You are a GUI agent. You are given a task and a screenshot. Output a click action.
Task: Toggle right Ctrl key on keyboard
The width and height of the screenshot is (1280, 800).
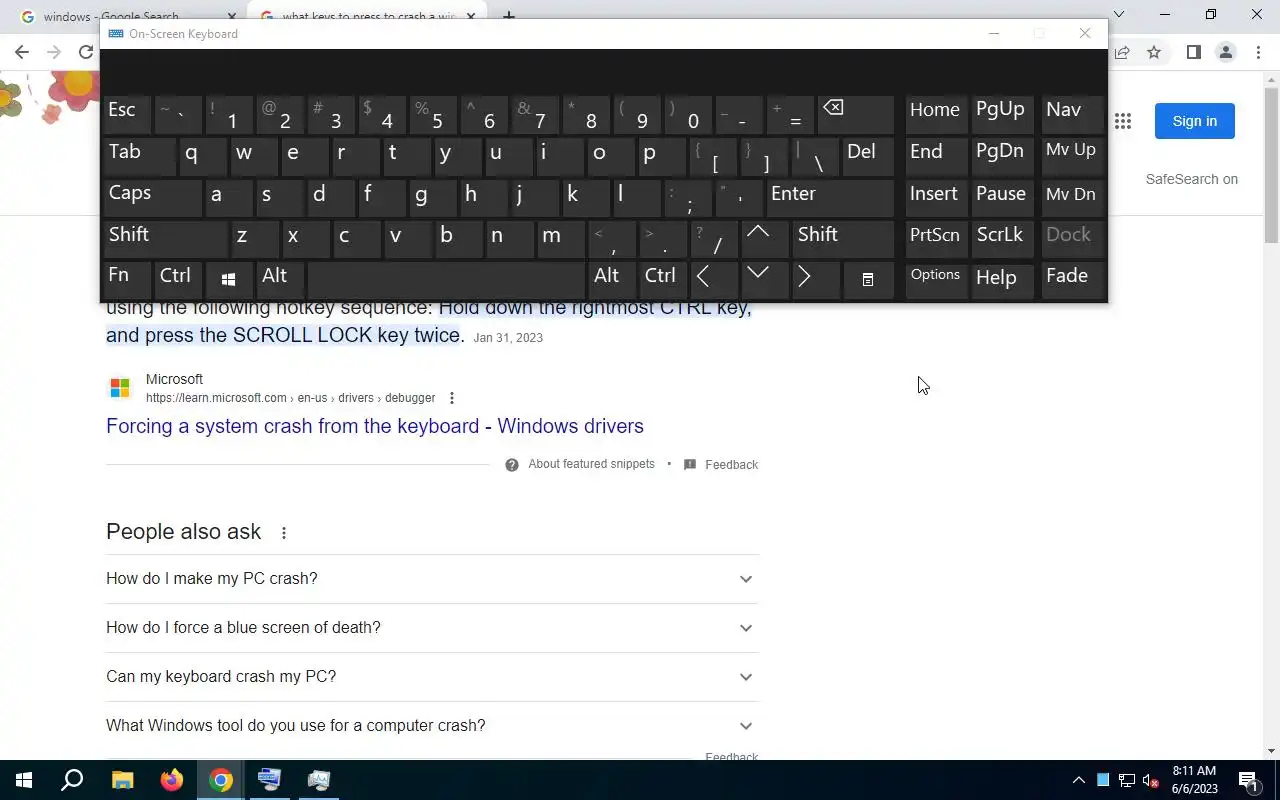[x=662, y=280]
